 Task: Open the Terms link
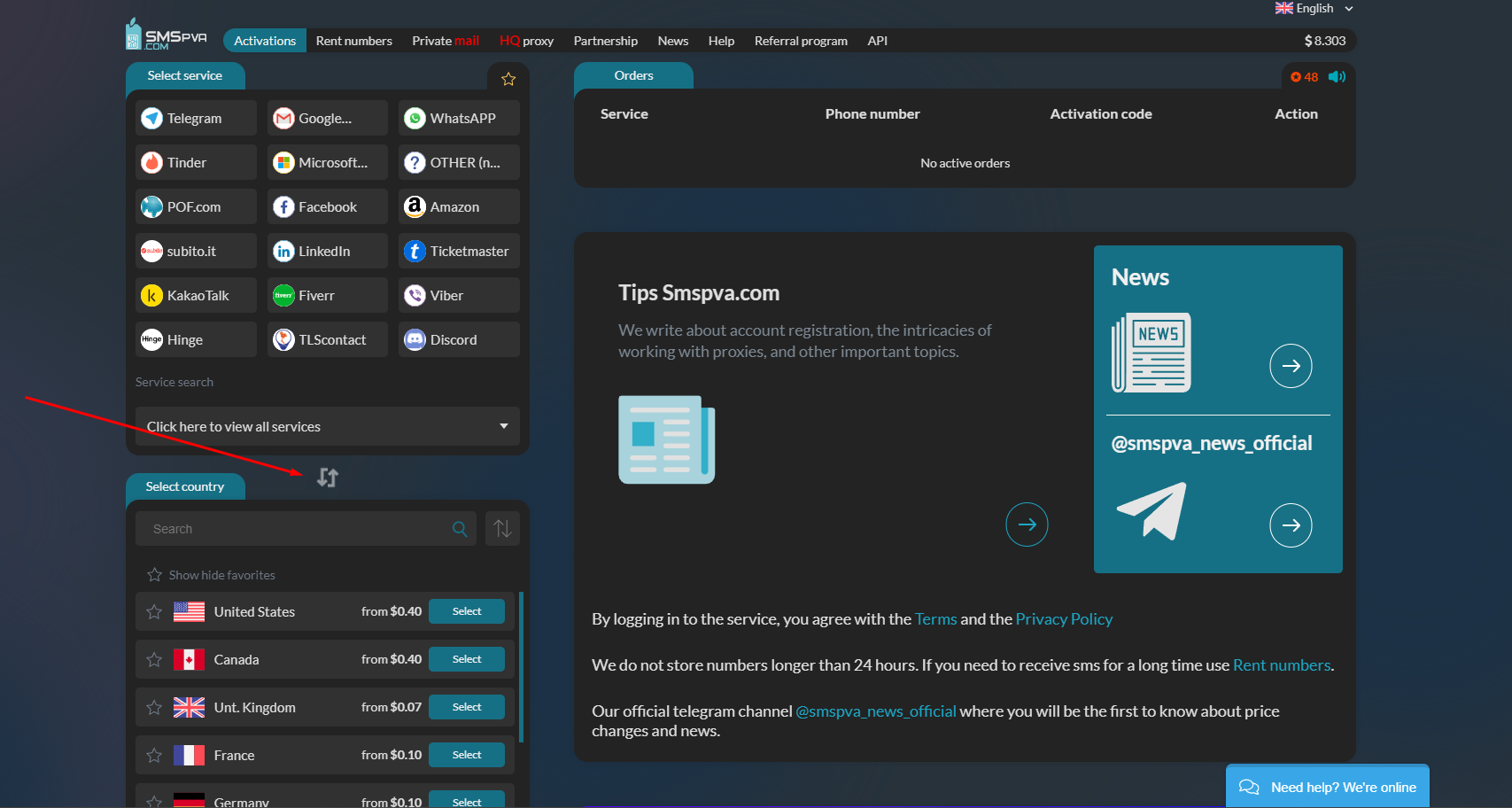(935, 619)
